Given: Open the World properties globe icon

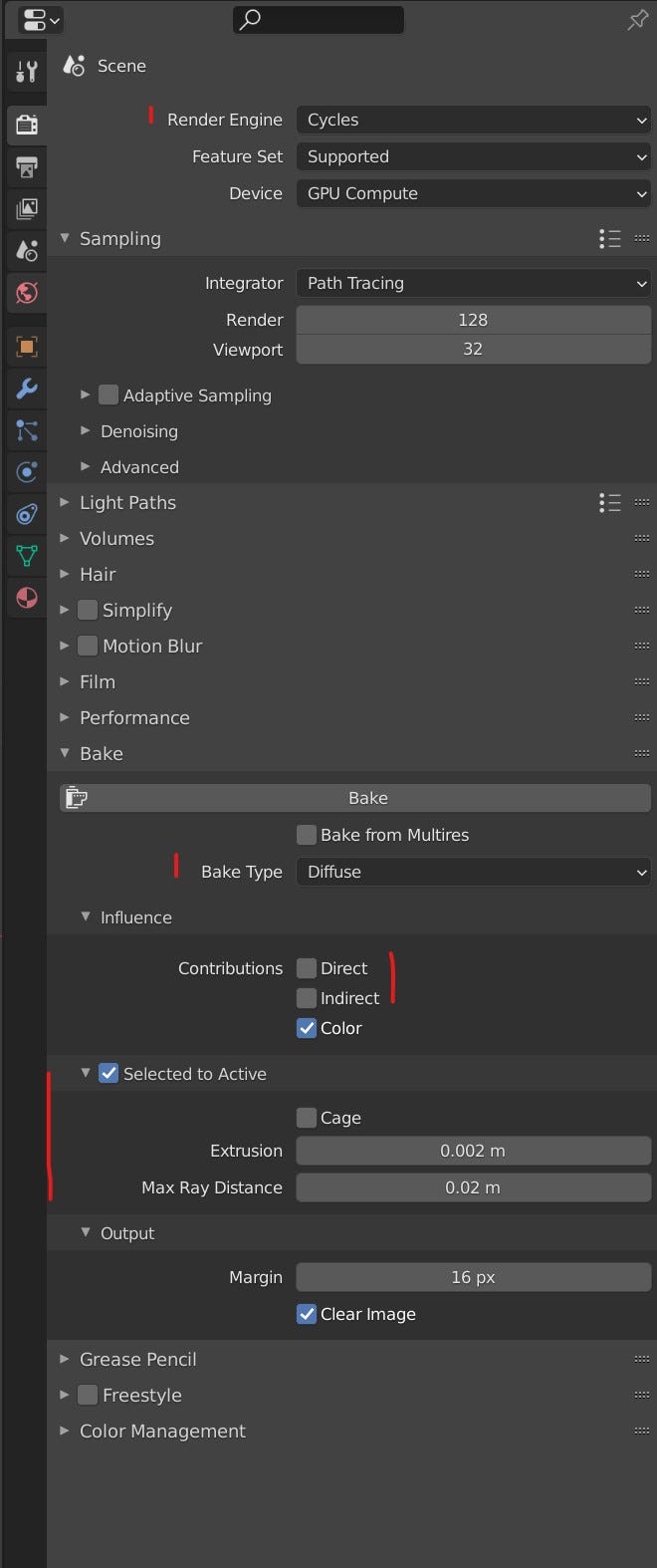Looking at the screenshot, I should 26,293.
